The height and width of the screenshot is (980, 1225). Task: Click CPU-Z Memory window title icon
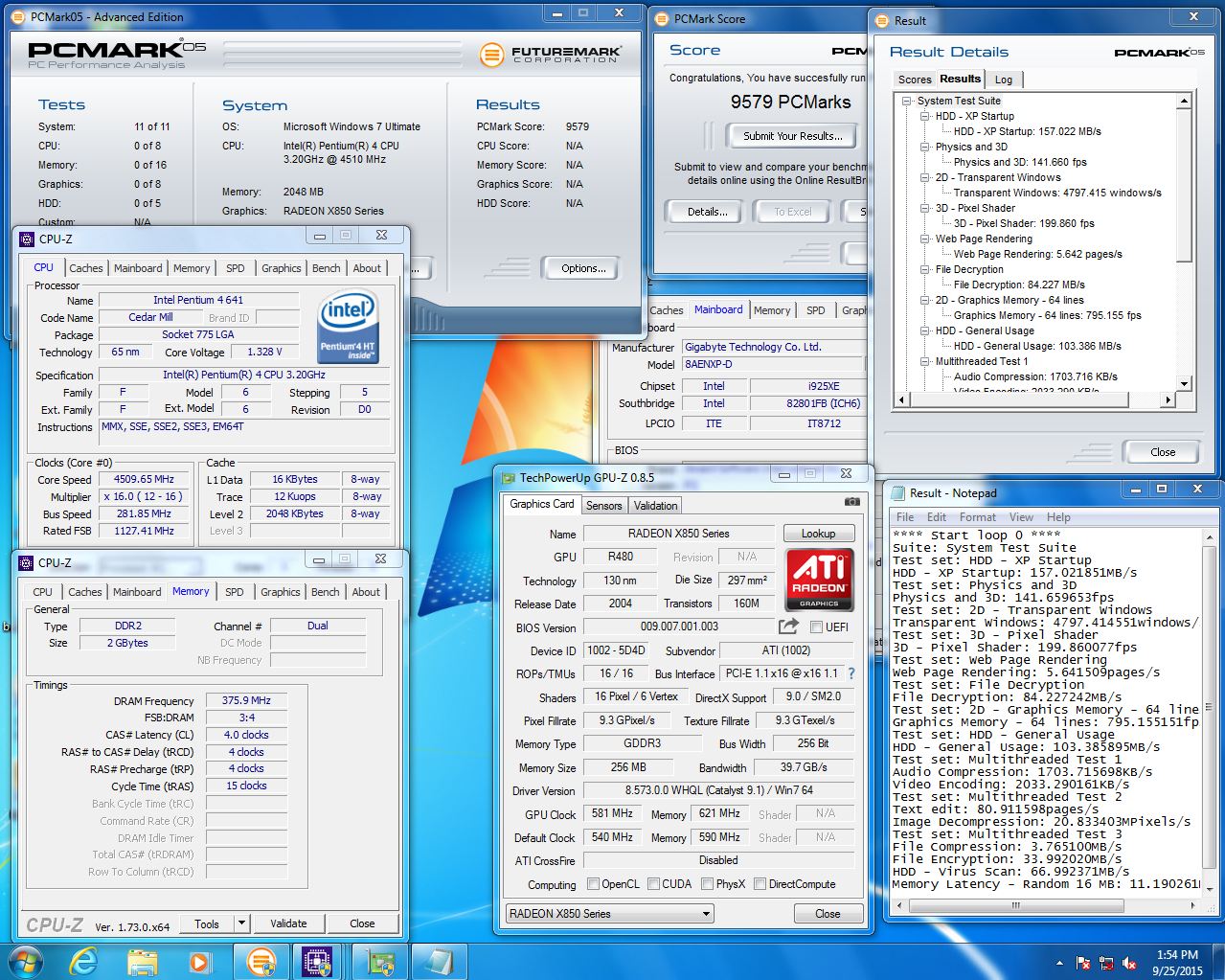[x=26, y=562]
